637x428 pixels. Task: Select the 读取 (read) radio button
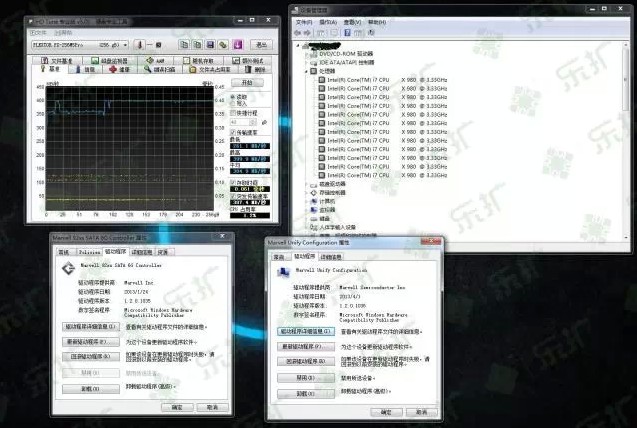coord(233,97)
